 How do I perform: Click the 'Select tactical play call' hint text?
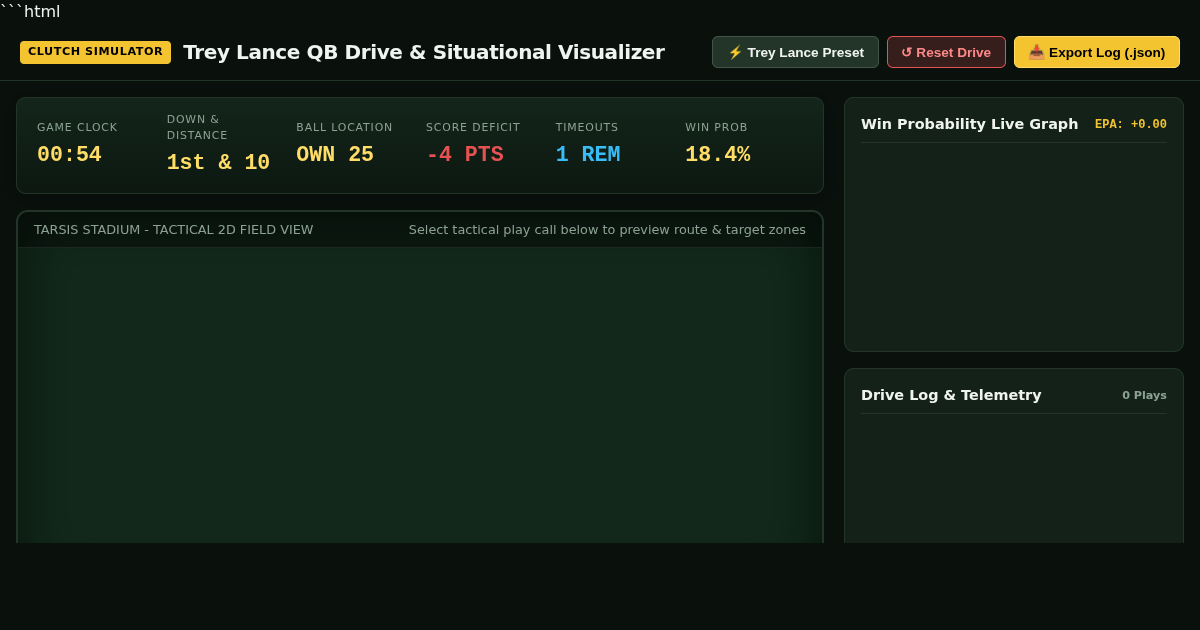(x=607, y=230)
